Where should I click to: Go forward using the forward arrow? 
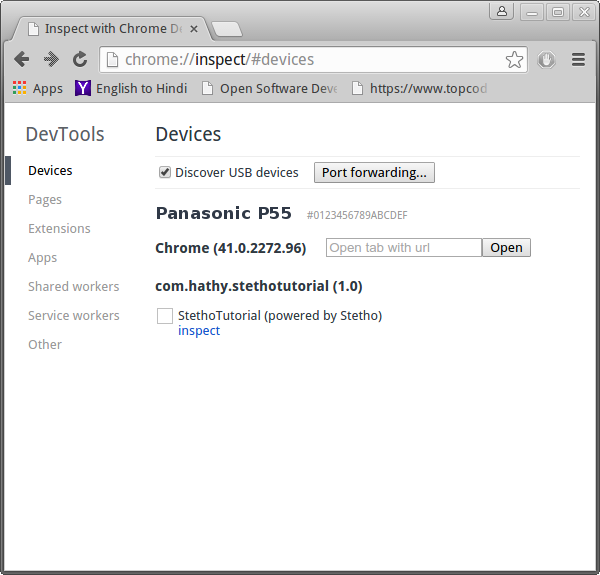coord(51,59)
